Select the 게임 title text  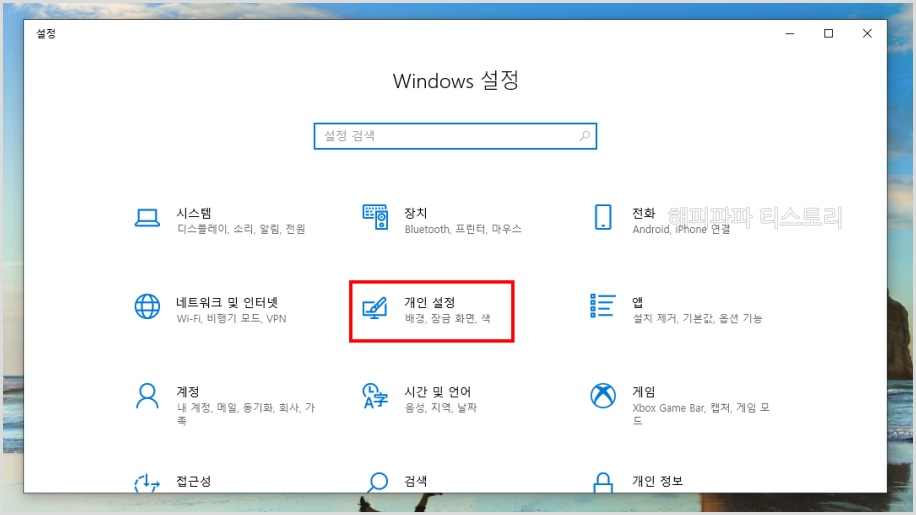click(x=644, y=392)
